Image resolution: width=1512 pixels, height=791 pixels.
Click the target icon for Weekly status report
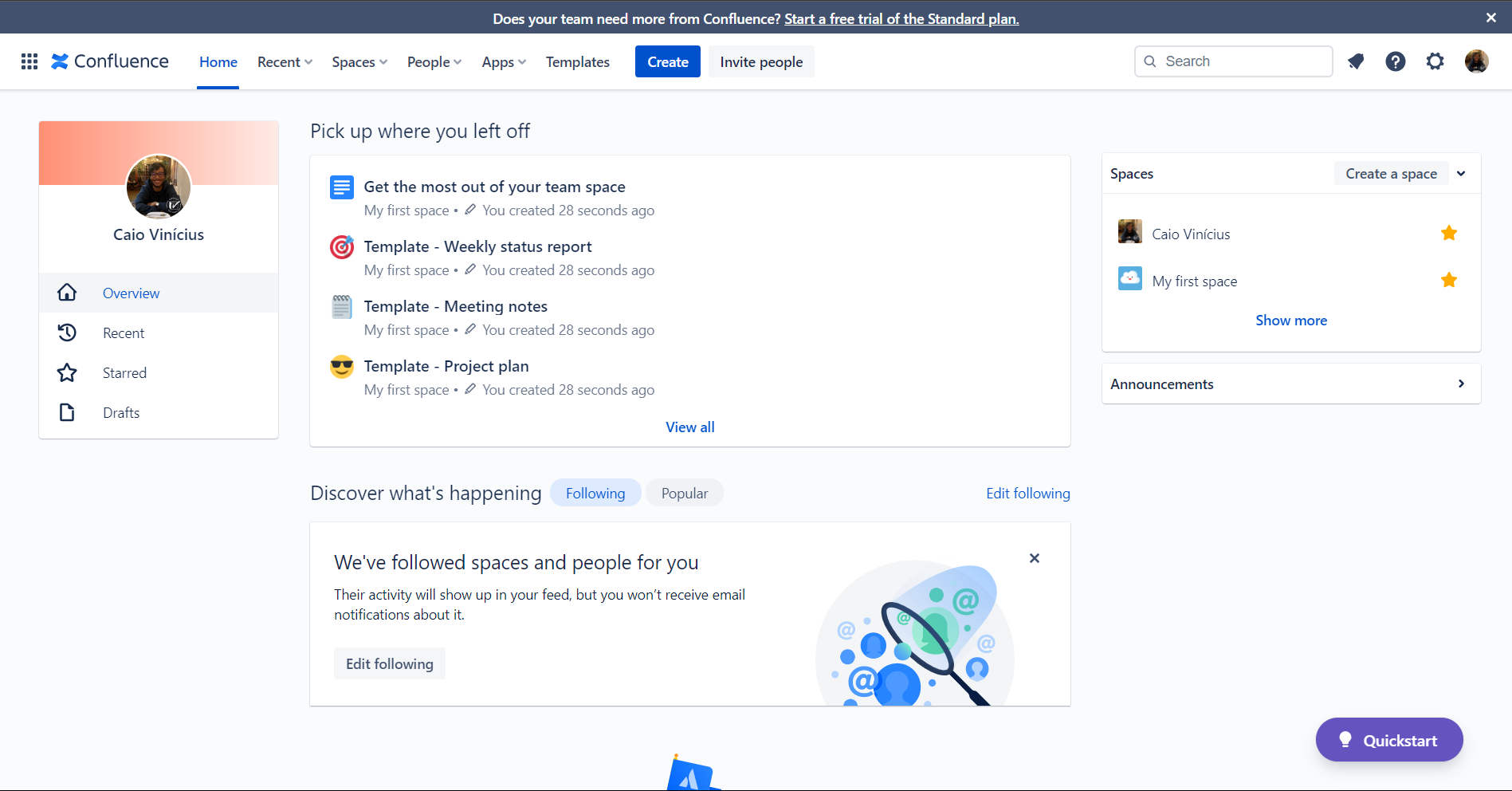[342, 247]
